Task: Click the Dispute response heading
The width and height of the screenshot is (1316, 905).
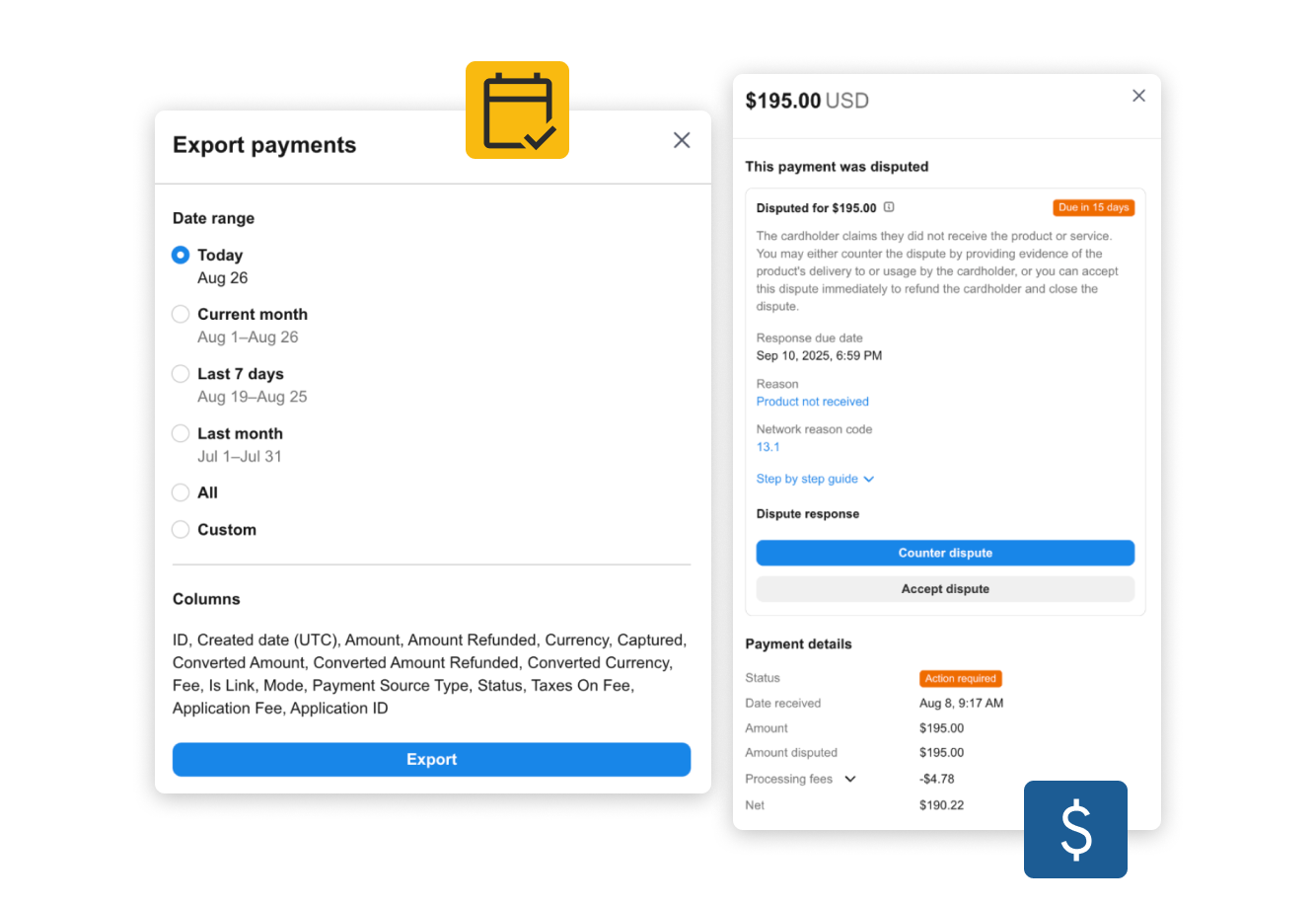Action: [807, 514]
